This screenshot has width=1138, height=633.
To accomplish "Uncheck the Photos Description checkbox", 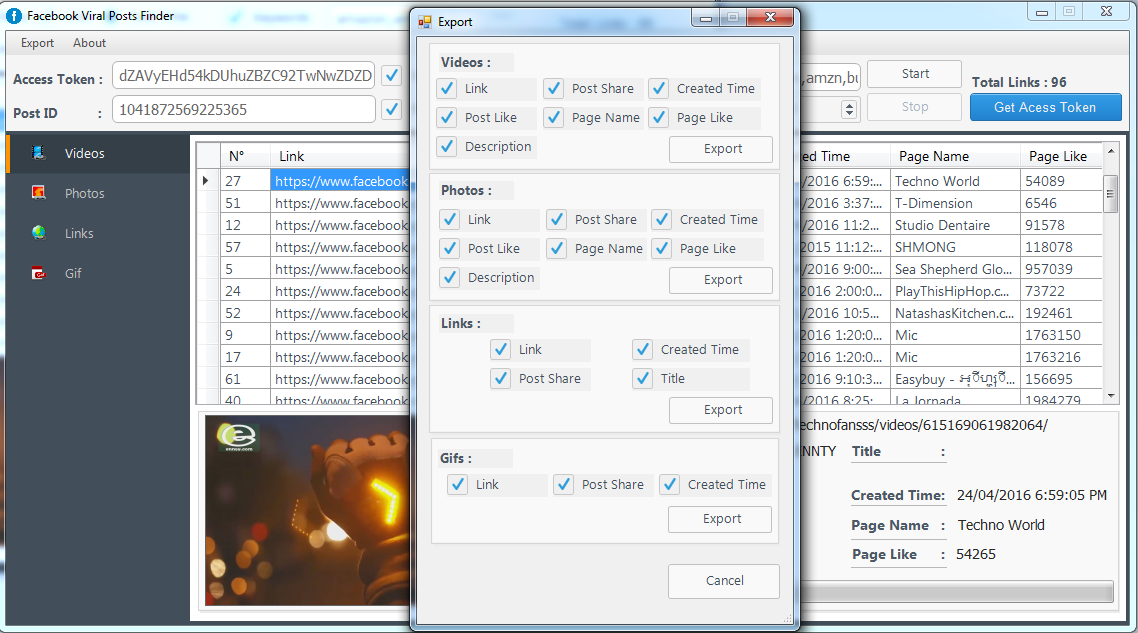I will point(450,277).
